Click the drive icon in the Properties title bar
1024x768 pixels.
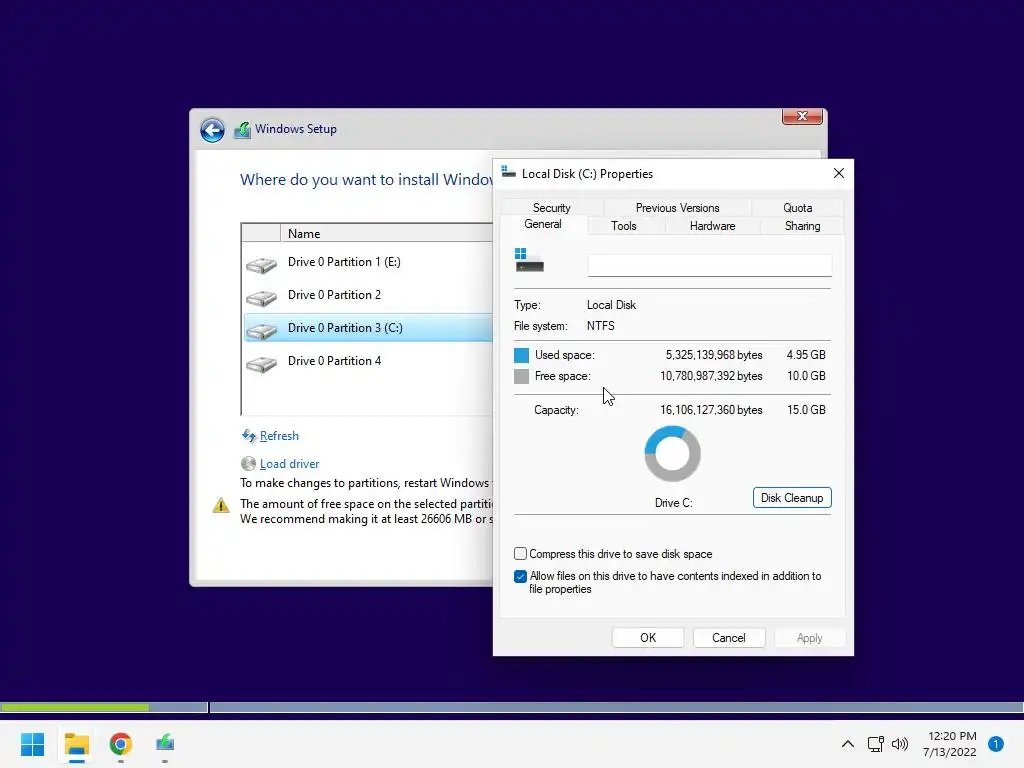pos(508,172)
